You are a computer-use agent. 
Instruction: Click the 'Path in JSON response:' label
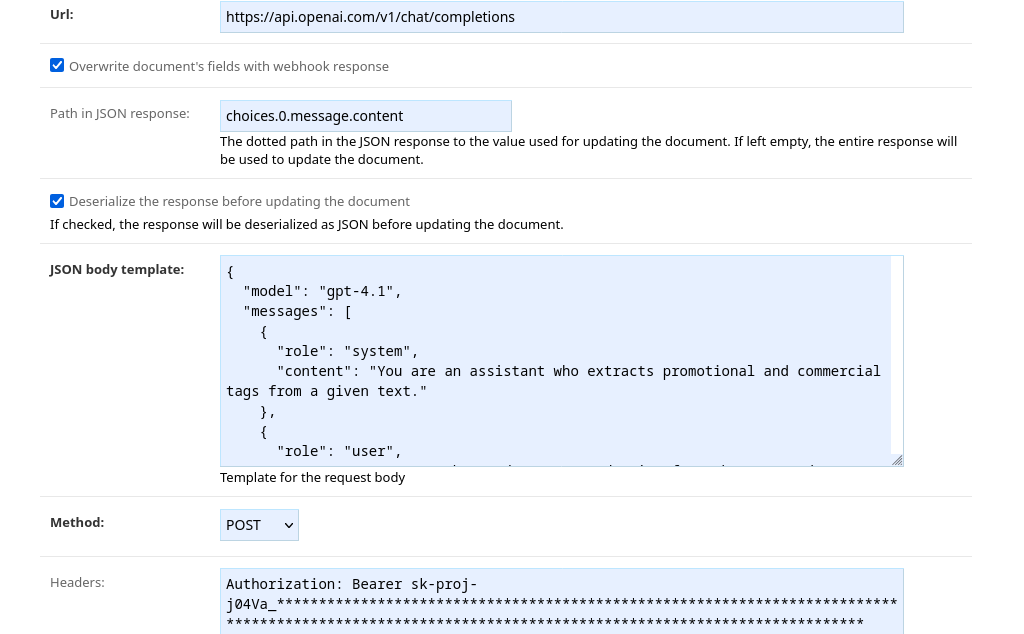(120, 114)
